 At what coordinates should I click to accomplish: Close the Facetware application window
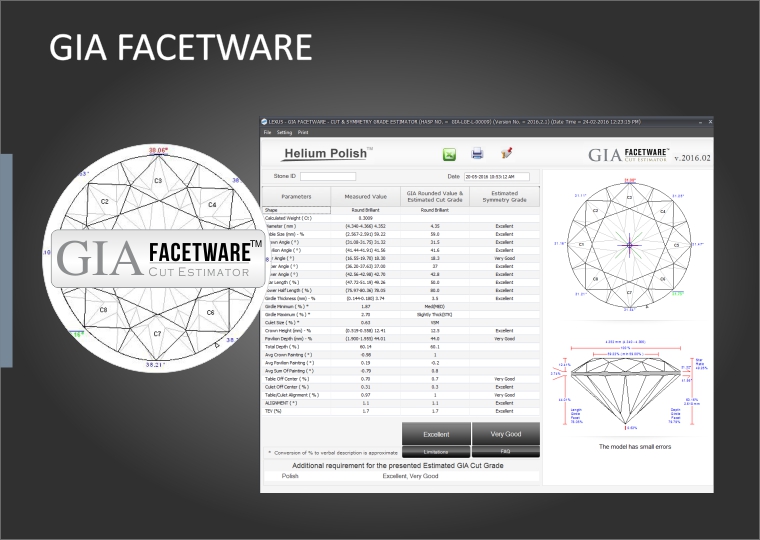710,122
